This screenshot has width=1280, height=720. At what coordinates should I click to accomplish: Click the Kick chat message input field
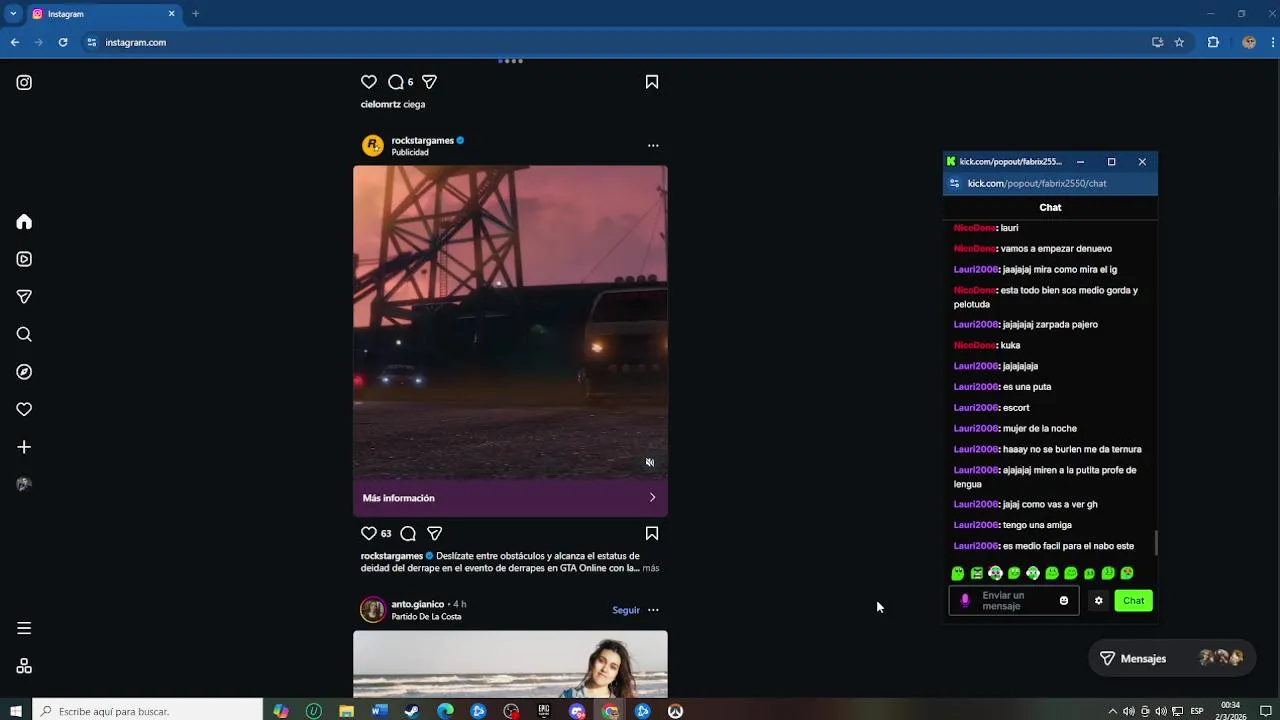pos(1013,601)
